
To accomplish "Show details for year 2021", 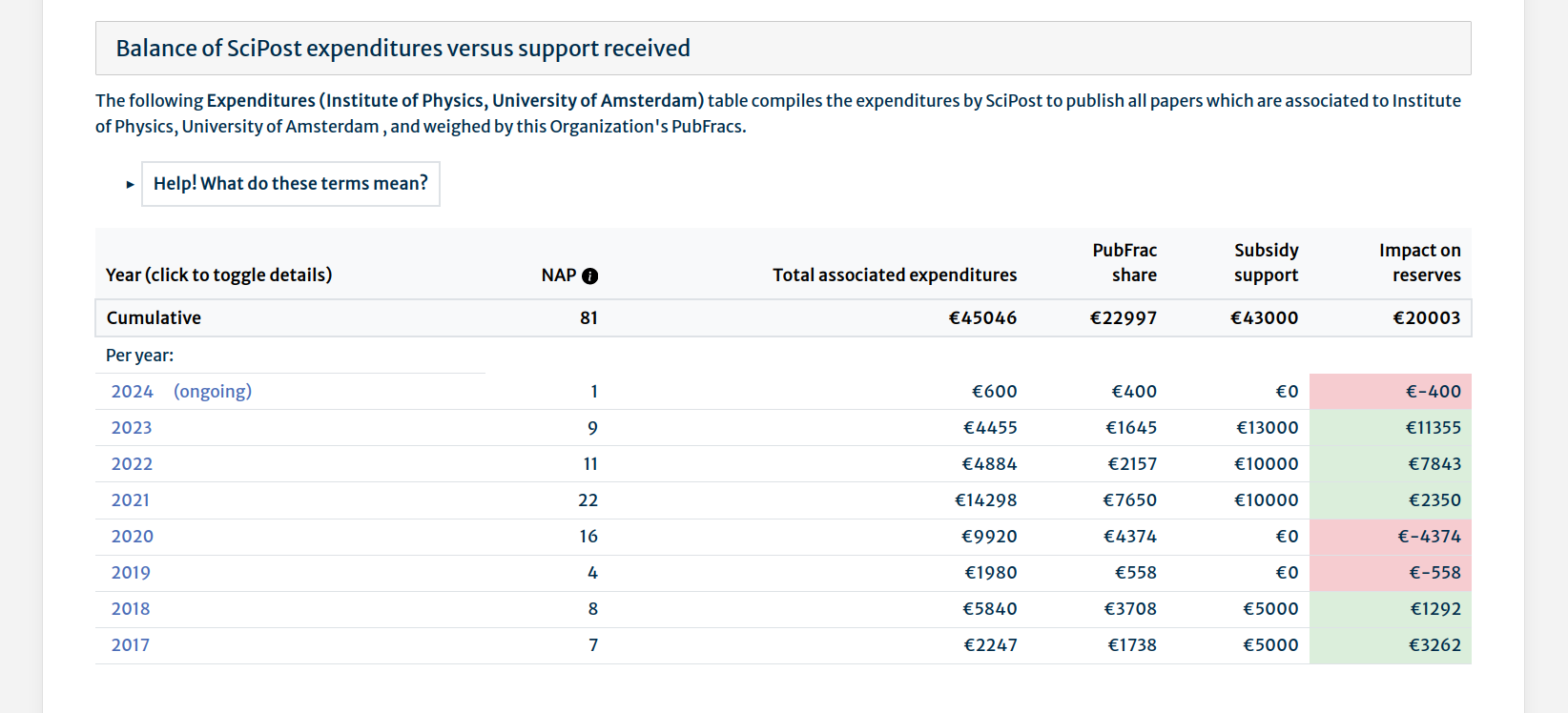I will pos(131,500).
